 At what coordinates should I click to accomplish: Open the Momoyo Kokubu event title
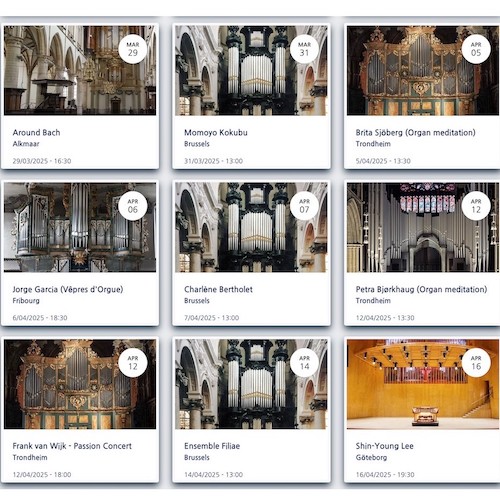216,133
